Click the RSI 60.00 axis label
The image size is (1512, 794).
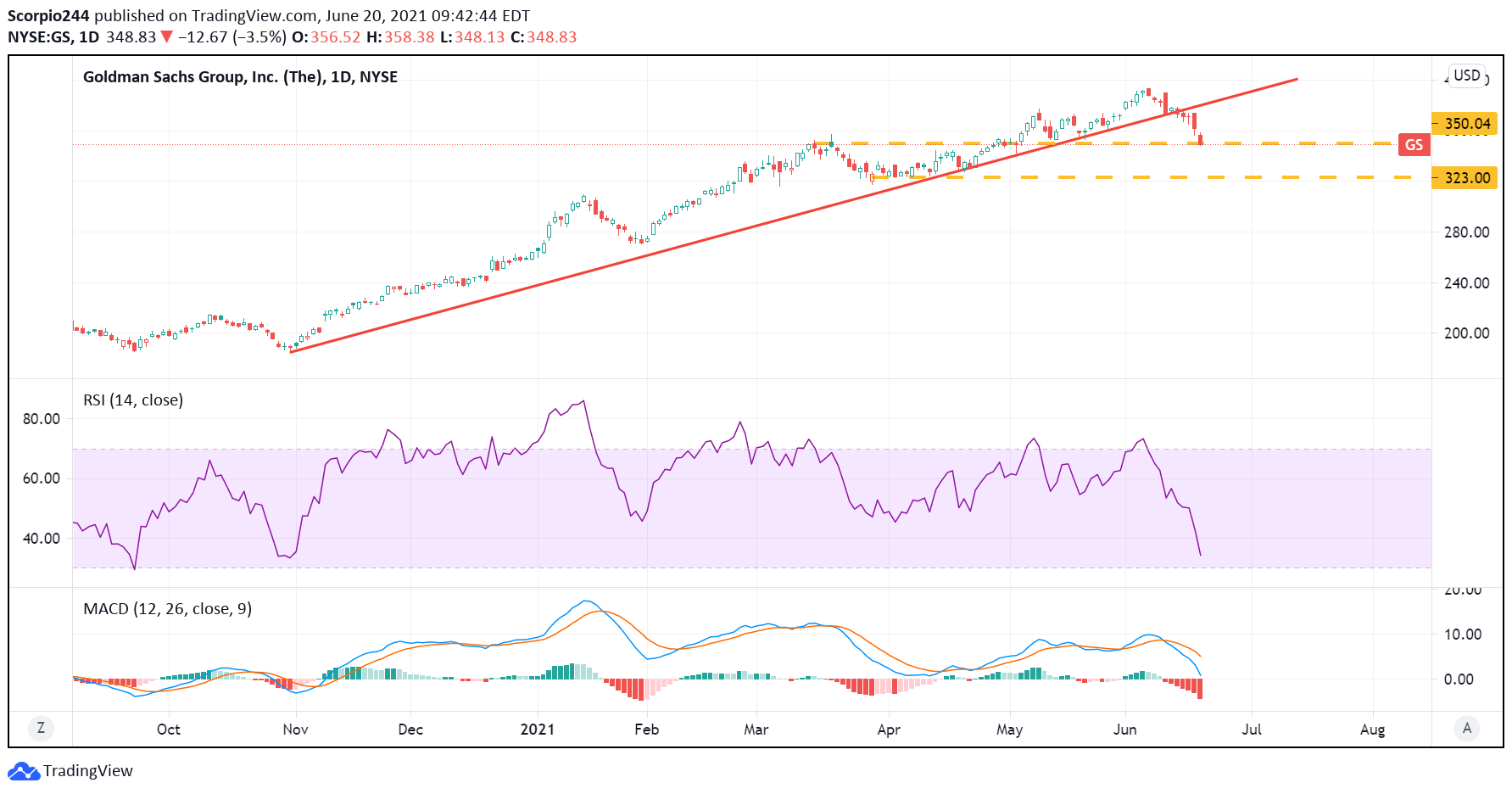tap(42, 478)
